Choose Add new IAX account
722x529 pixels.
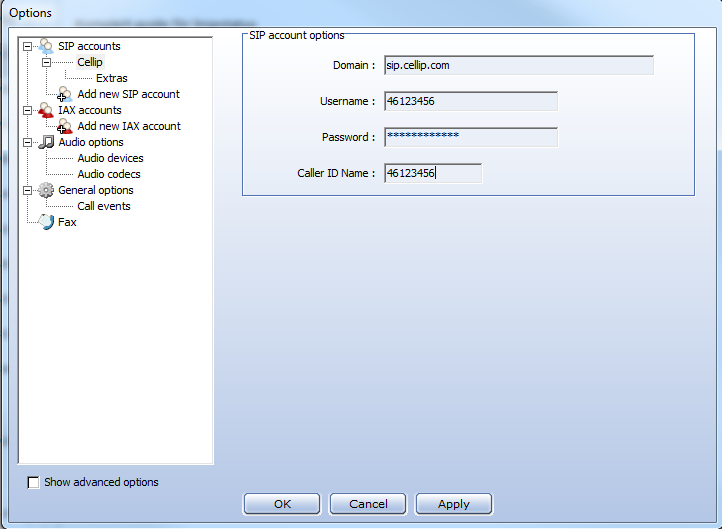[x=129, y=126]
